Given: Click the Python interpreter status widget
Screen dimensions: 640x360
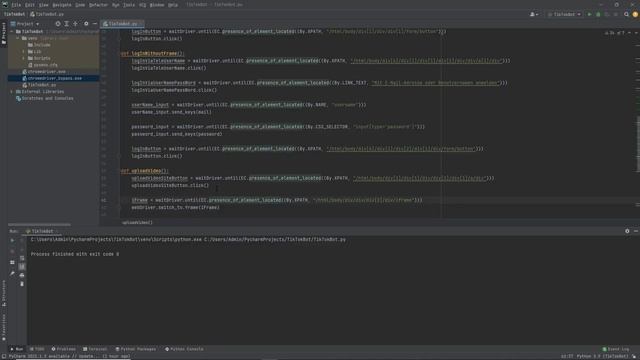Looking at the screenshot, I should 602,356.
